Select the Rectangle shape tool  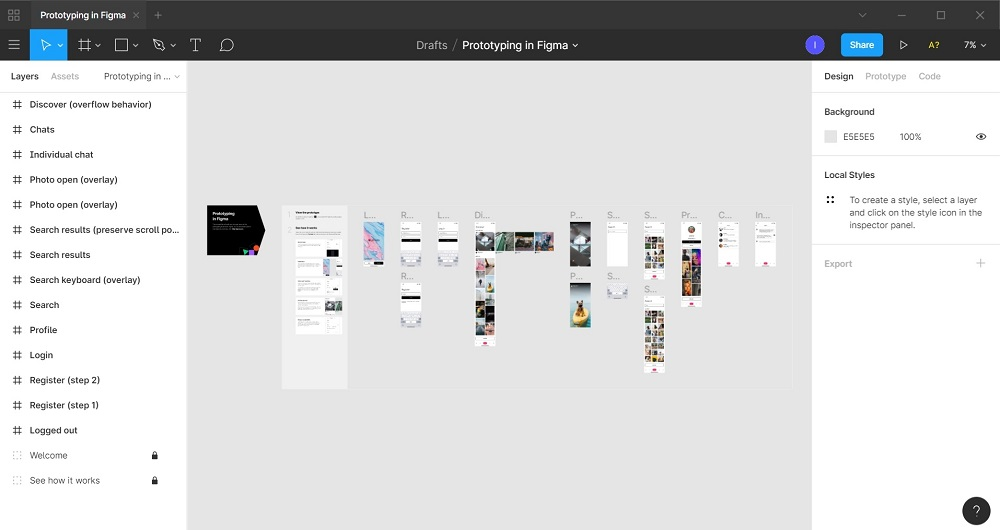tap(121, 45)
